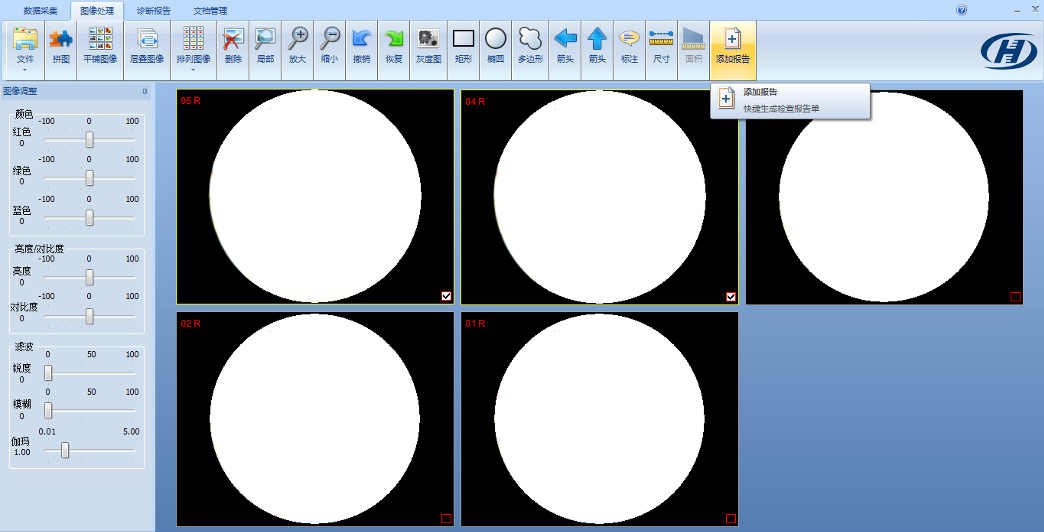
Task: Click the 伽玛 gamma slider handle
Action: [x=65, y=450]
